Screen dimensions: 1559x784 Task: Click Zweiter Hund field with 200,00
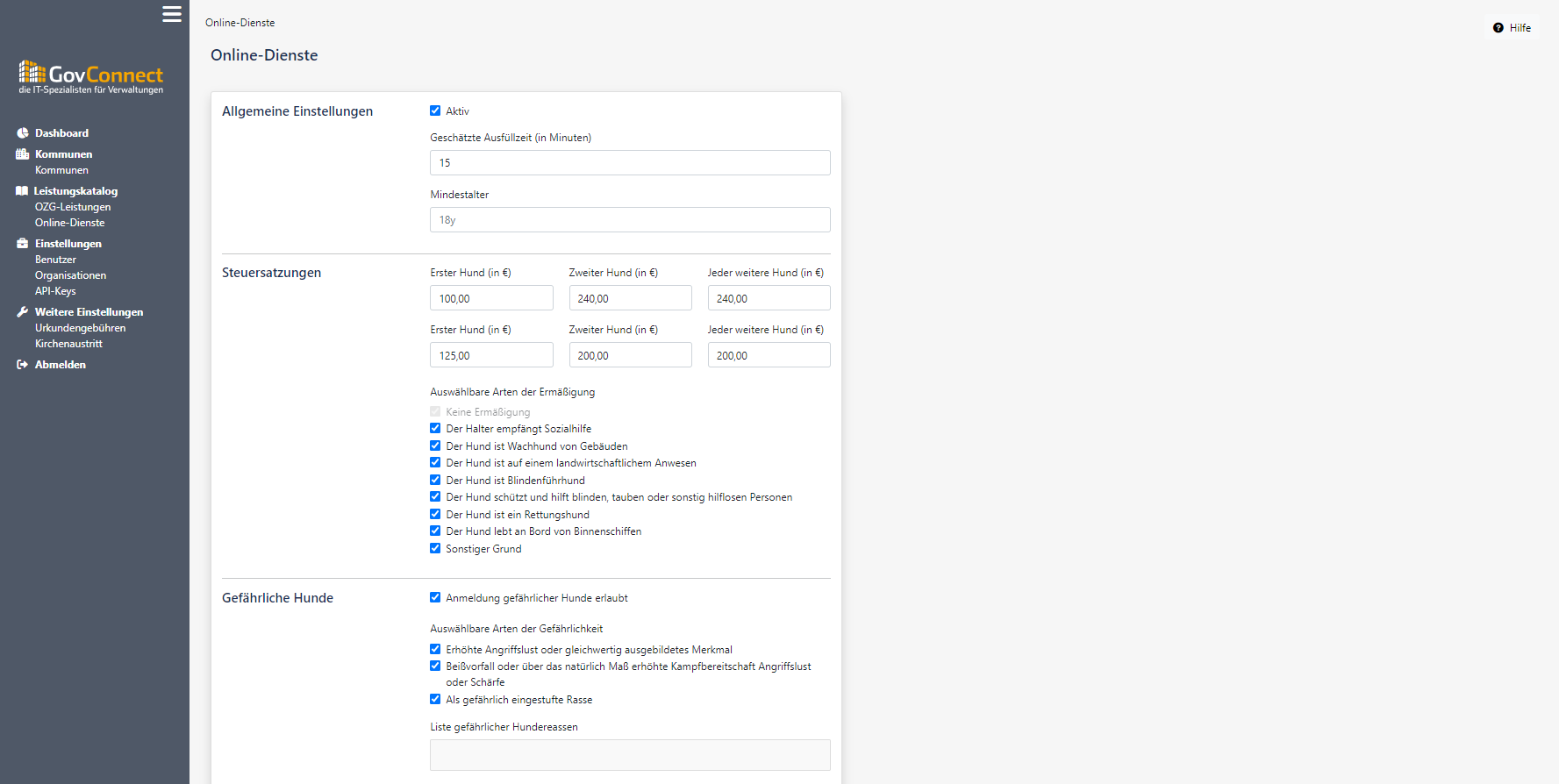[630, 355]
